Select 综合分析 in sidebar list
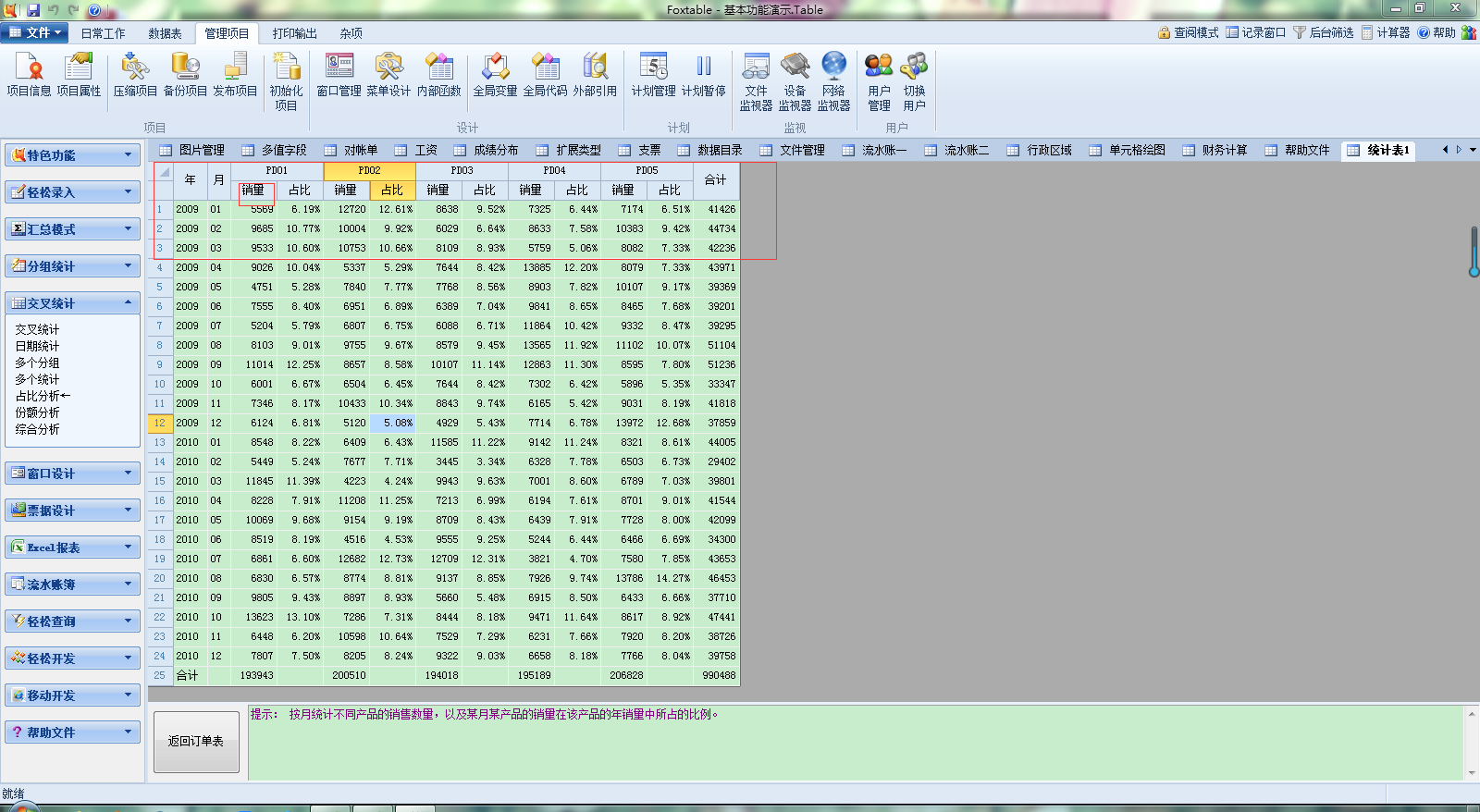 coord(37,429)
